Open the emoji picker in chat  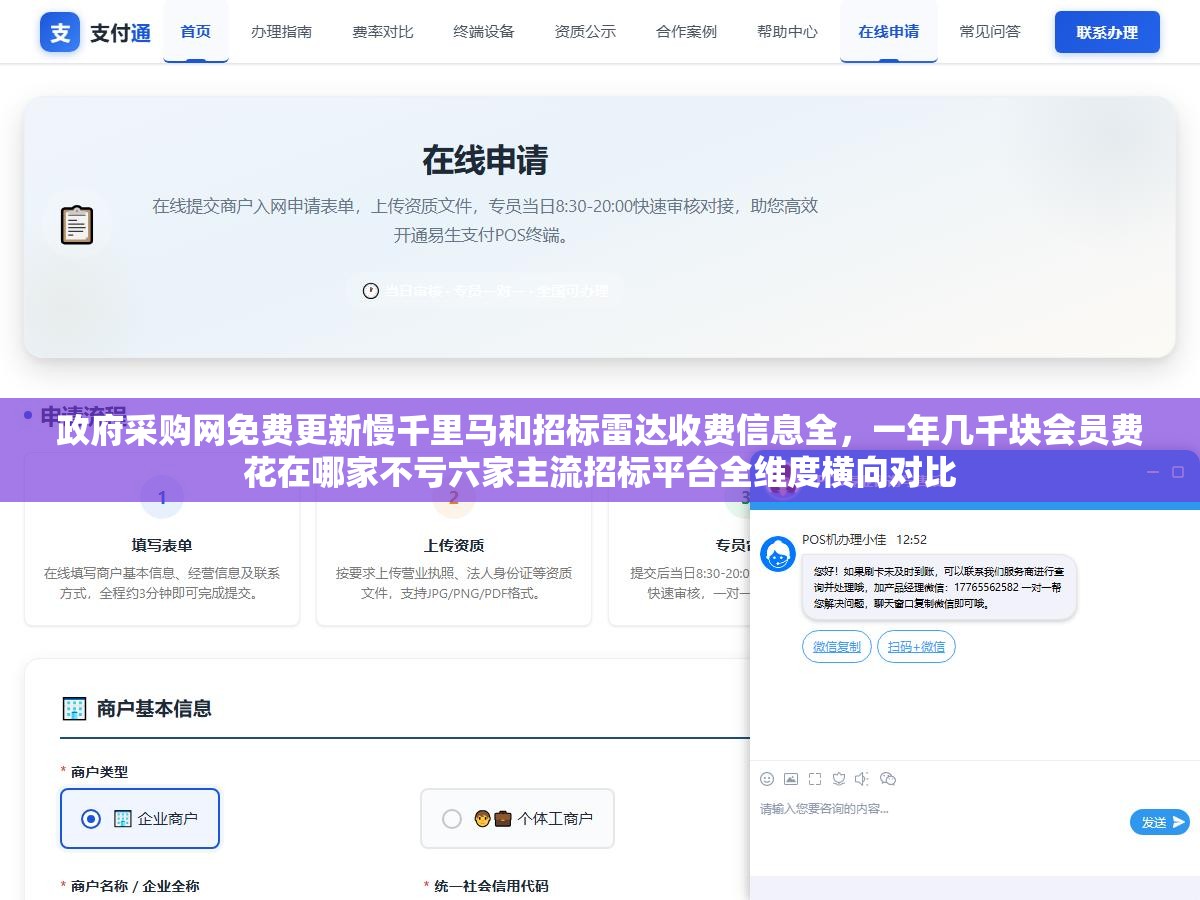point(767,779)
